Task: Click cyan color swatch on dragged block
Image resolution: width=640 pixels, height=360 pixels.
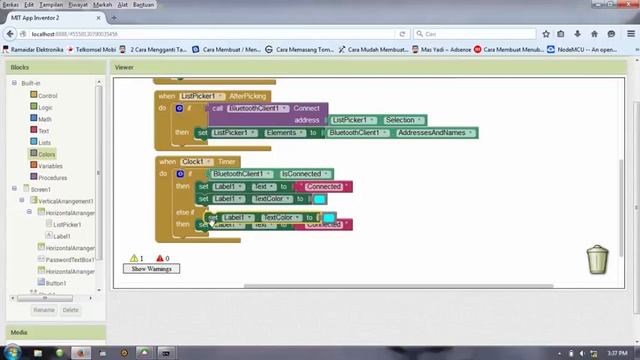Action: coord(329,218)
